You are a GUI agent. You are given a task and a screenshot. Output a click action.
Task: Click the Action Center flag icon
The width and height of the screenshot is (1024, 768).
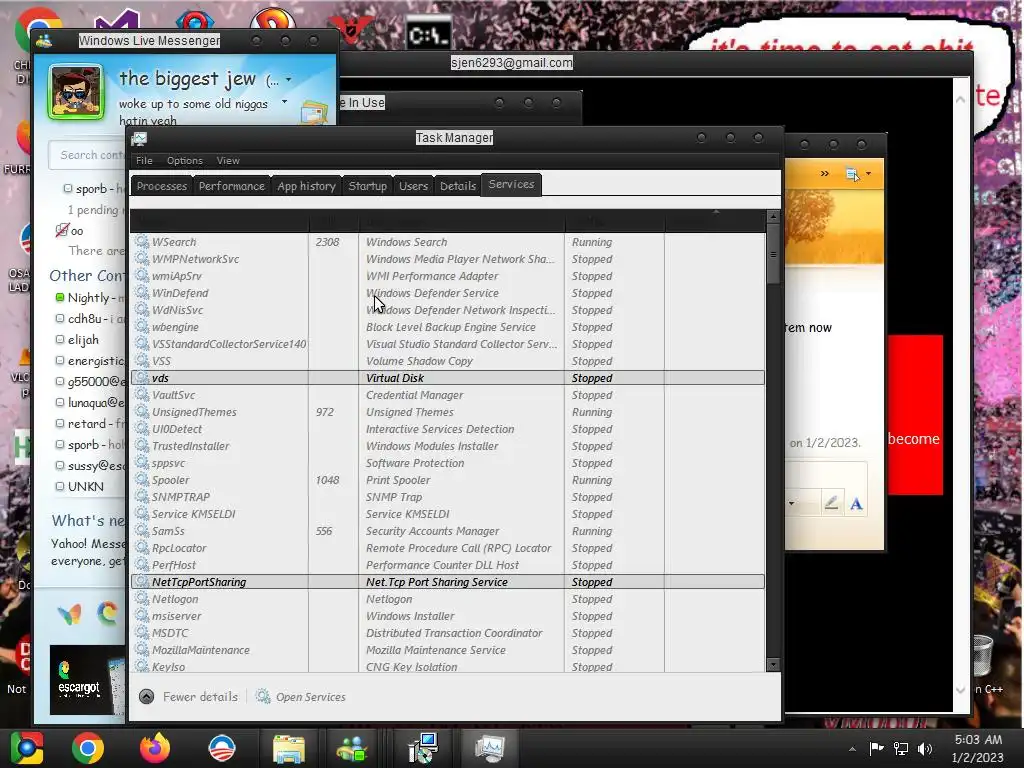[876, 748]
